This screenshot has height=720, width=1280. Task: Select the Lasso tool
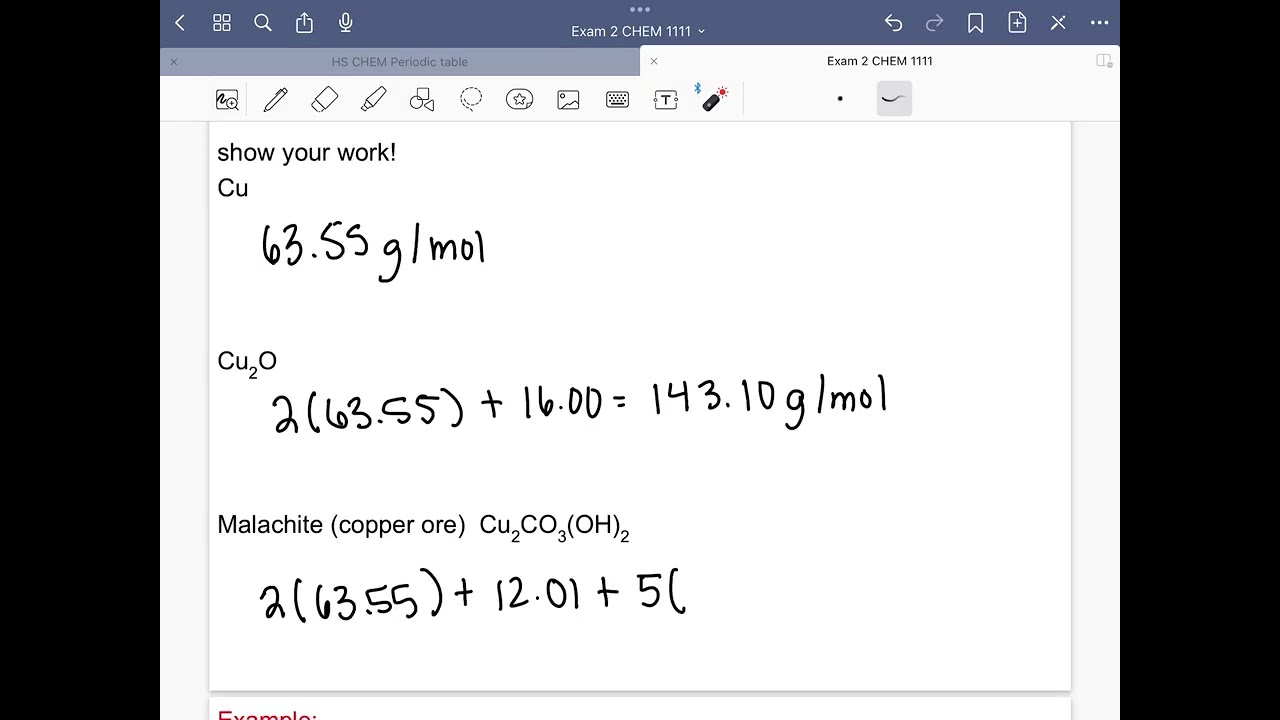pos(471,99)
